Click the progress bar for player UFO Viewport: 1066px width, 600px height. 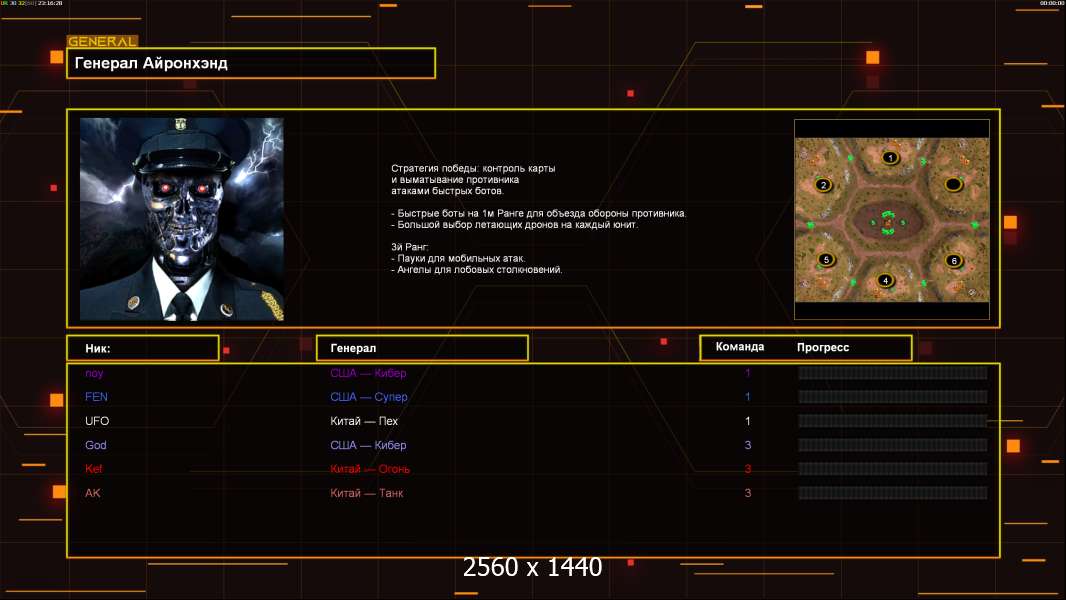(x=892, y=421)
